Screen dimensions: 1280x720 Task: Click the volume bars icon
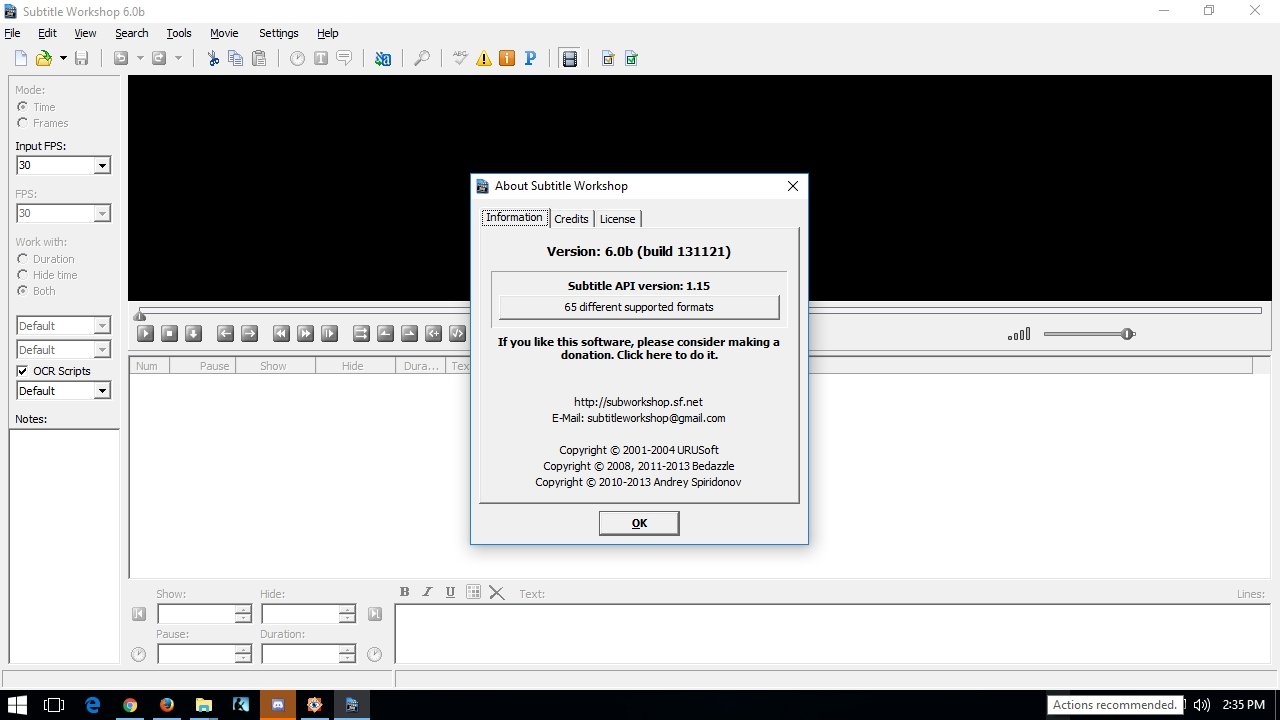pyautogui.click(x=1019, y=334)
